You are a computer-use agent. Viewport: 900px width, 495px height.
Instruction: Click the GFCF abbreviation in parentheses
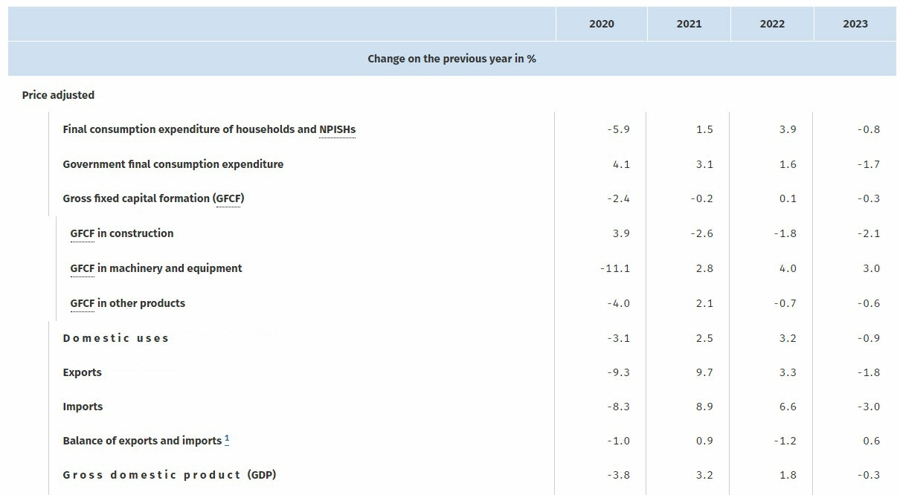[228, 199]
